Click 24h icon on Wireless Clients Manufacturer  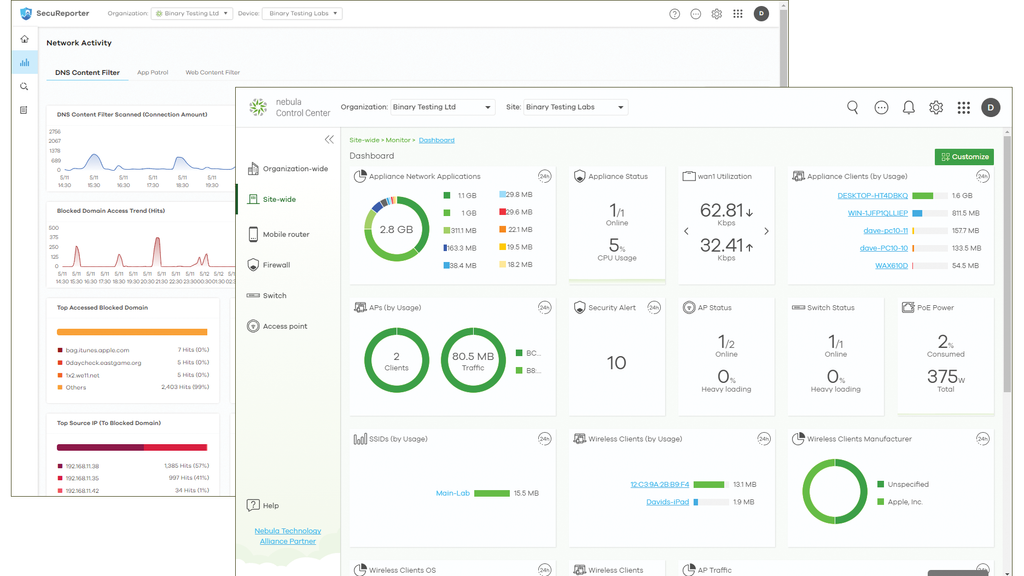(982, 439)
